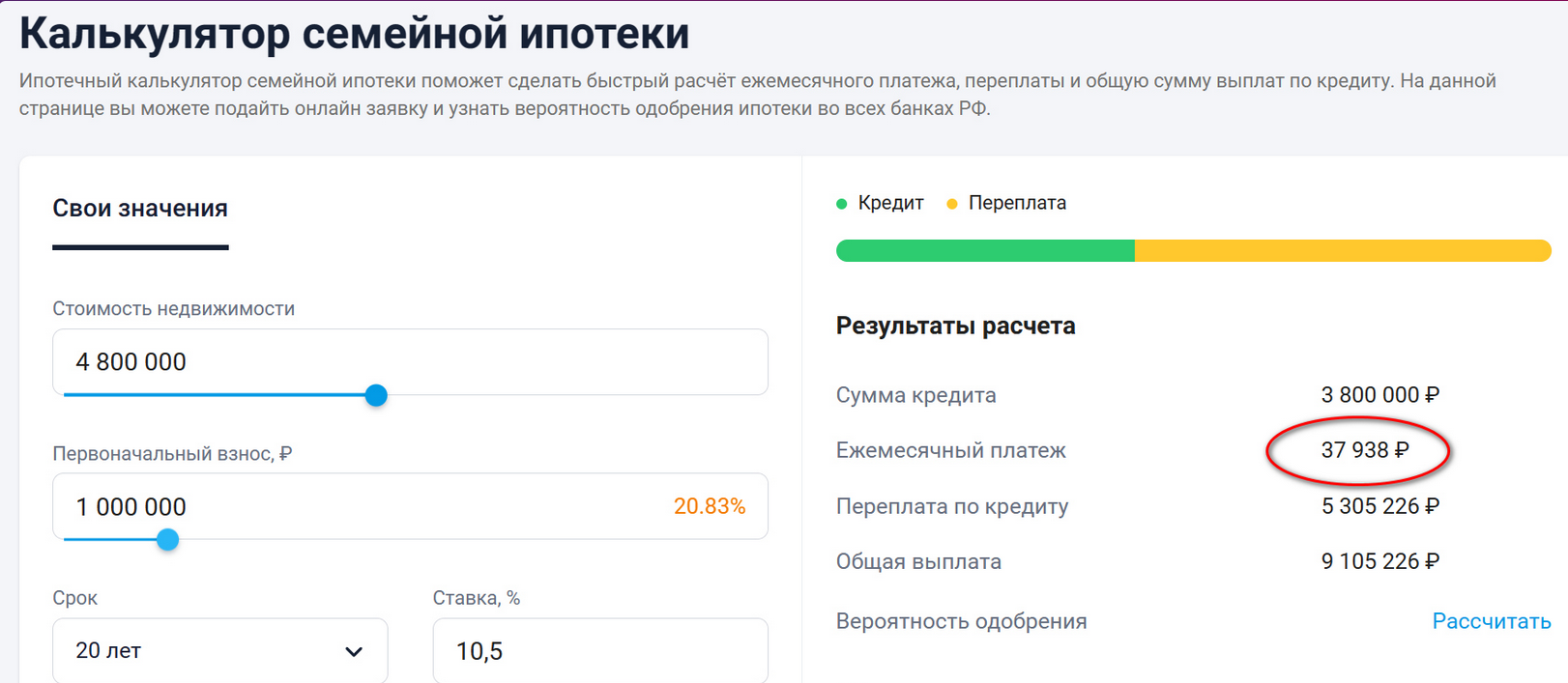Image resolution: width=1568 pixels, height=683 pixels.
Task: Click the green "Кредит" legend dot
Action: [840, 203]
